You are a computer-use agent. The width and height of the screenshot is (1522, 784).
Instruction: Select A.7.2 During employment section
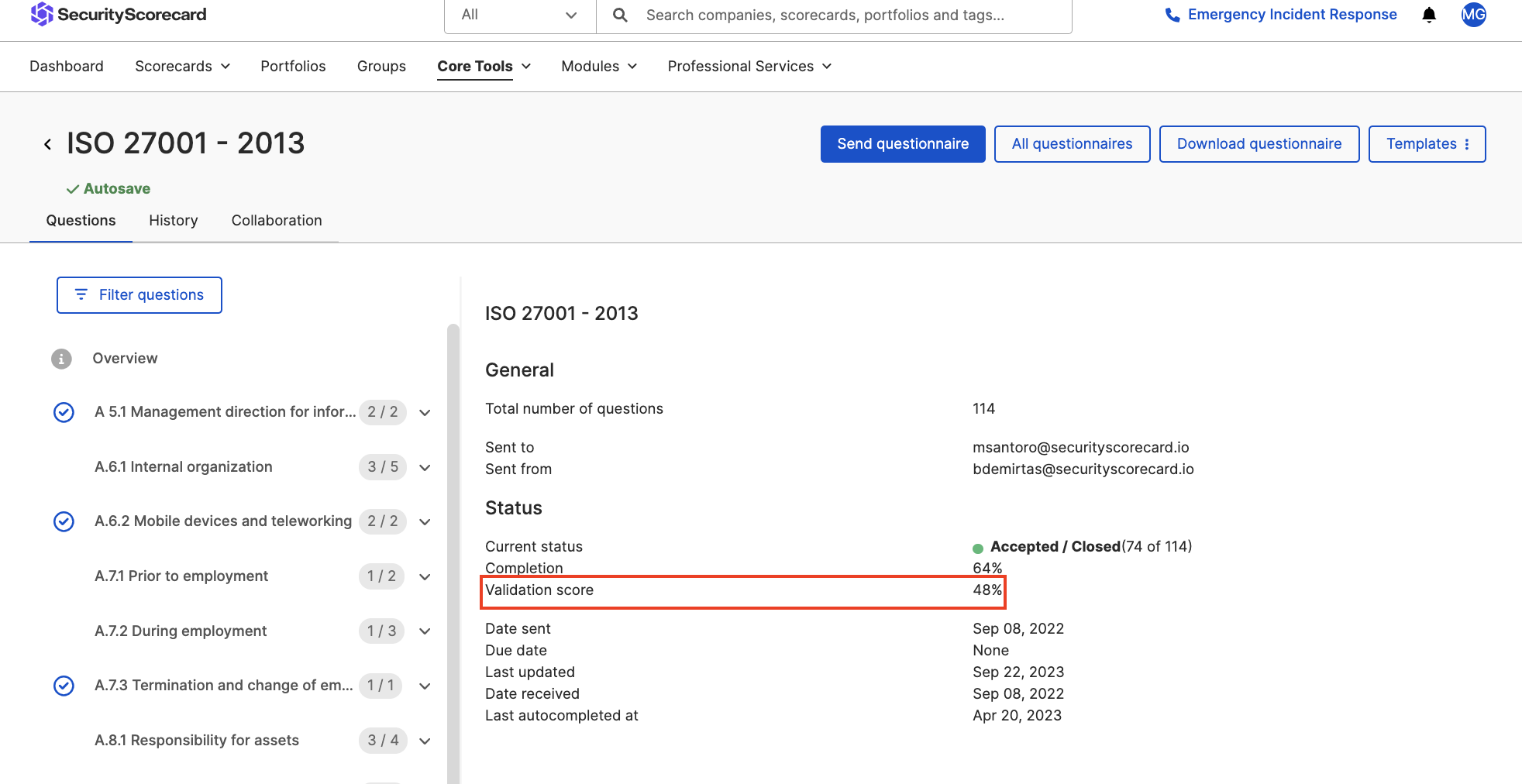(x=181, y=631)
